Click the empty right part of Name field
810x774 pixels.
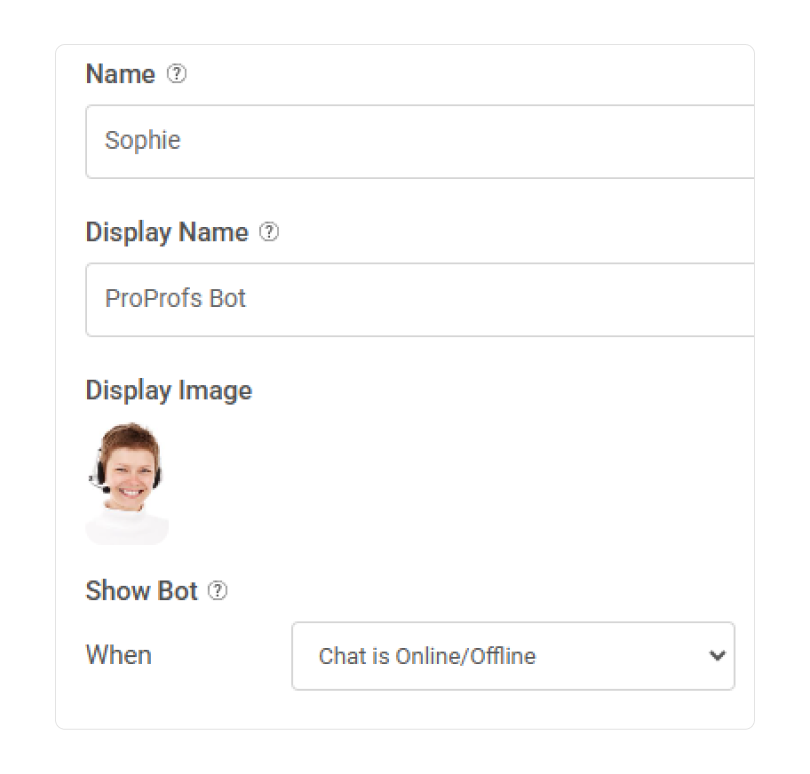click(x=600, y=141)
